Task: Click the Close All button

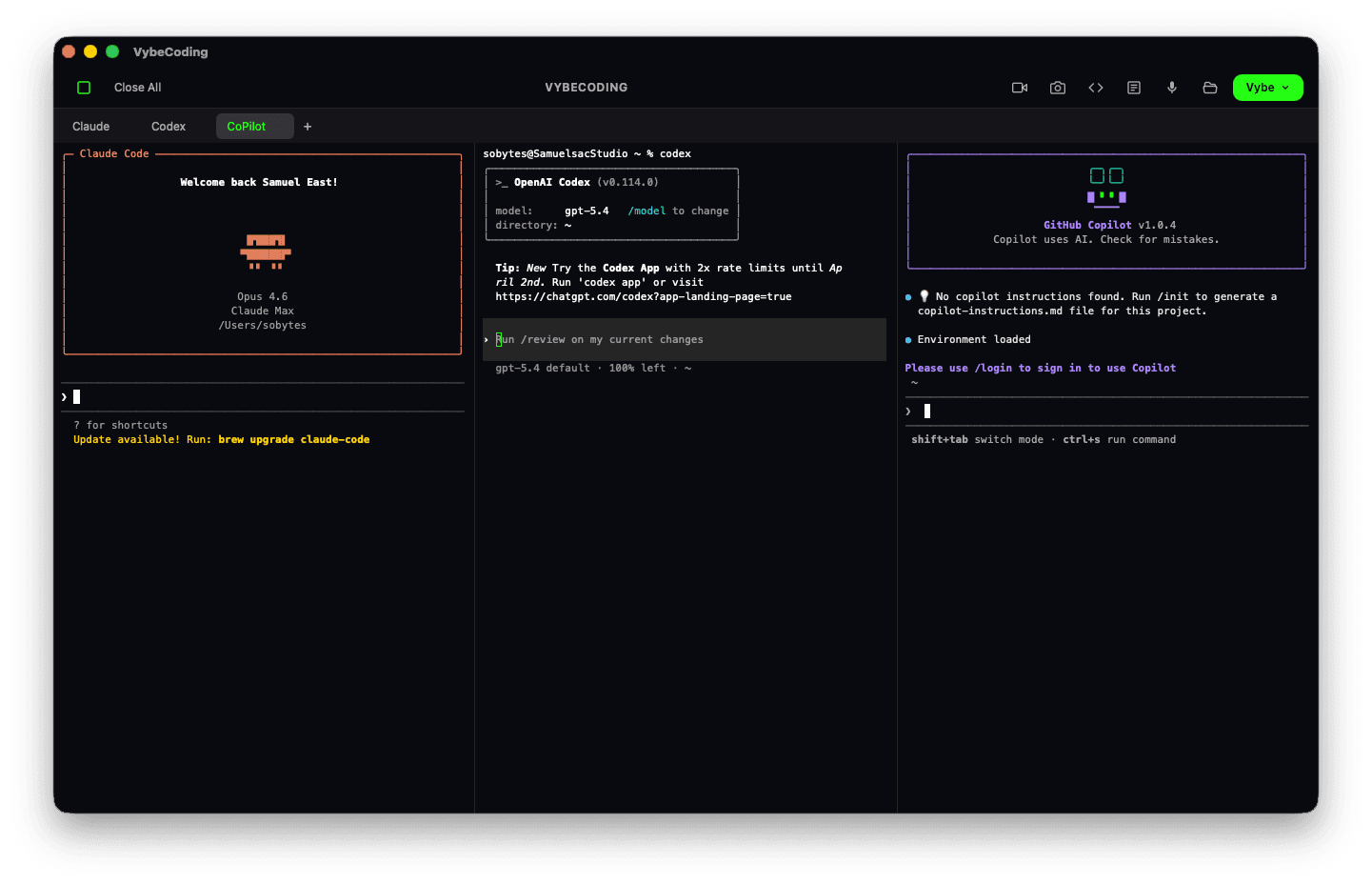Action: tap(136, 87)
